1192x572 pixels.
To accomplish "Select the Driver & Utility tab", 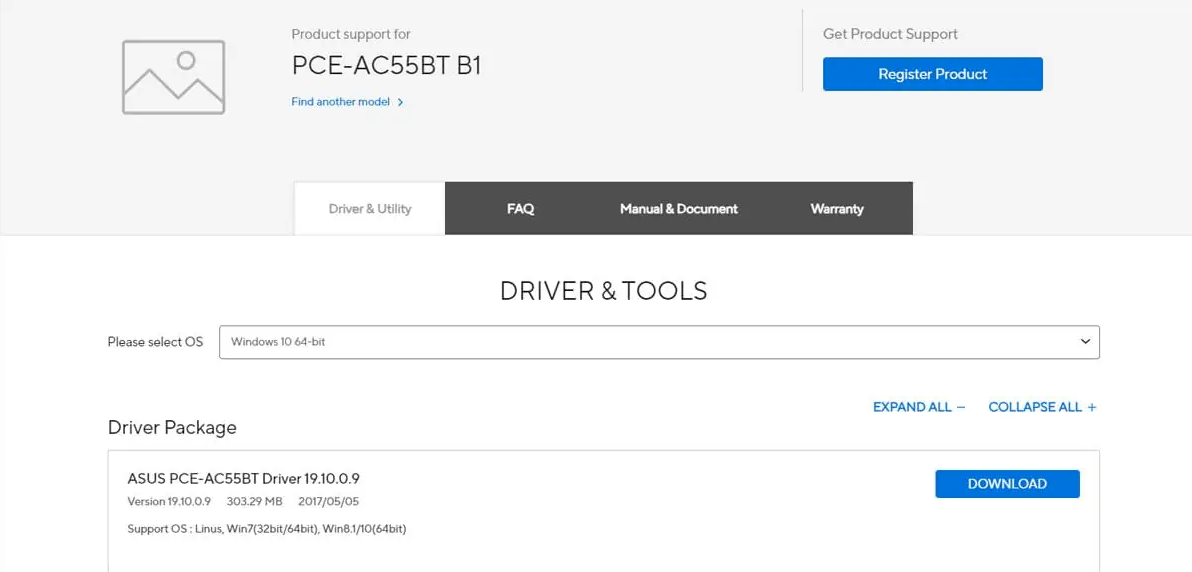I will (370, 209).
